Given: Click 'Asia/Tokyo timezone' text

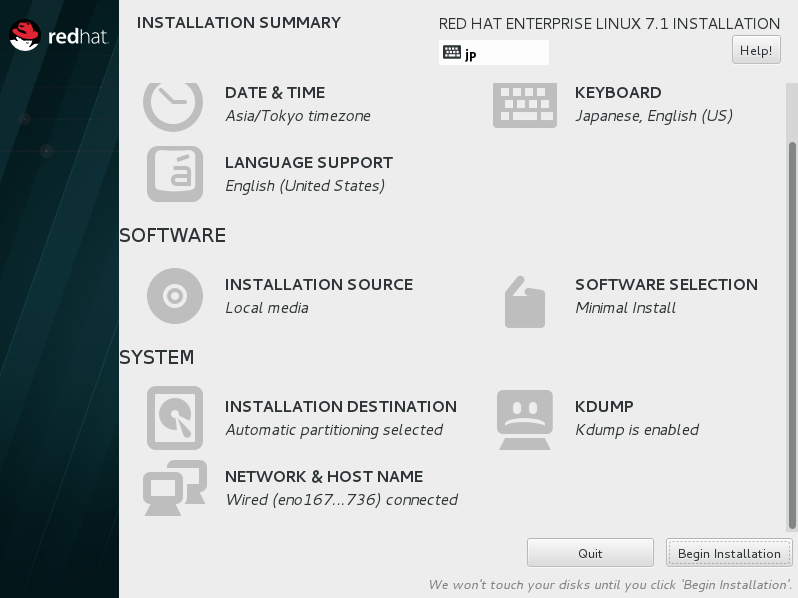Looking at the screenshot, I should 298,116.
